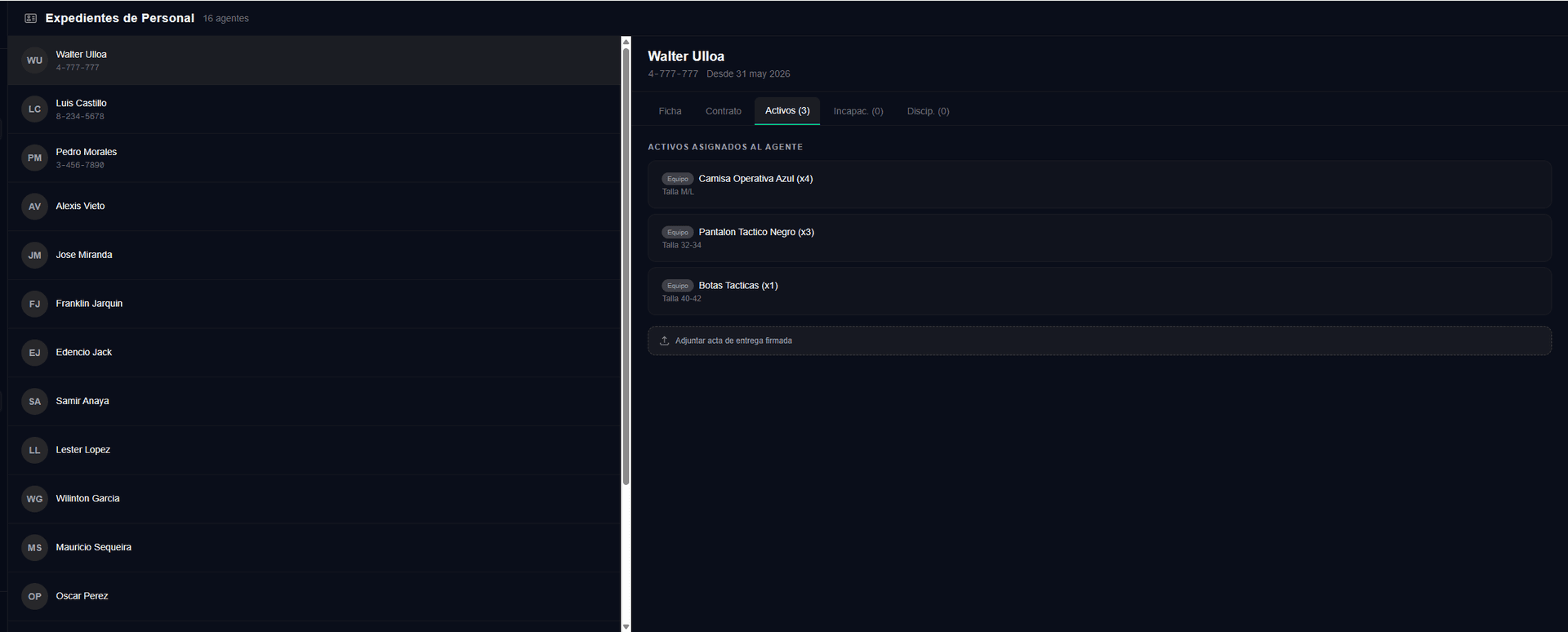Click the FJ avatar for Franklin Jarquin

pos(34,304)
